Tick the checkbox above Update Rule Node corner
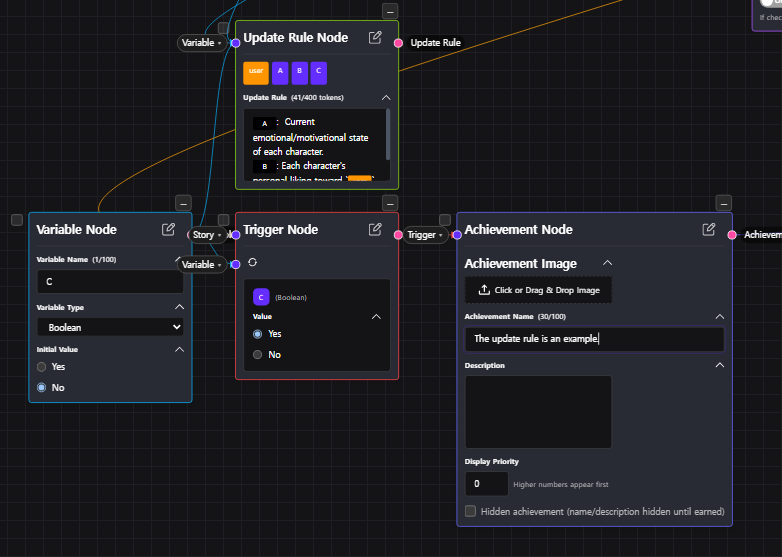 pyautogui.click(x=223, y=28)
